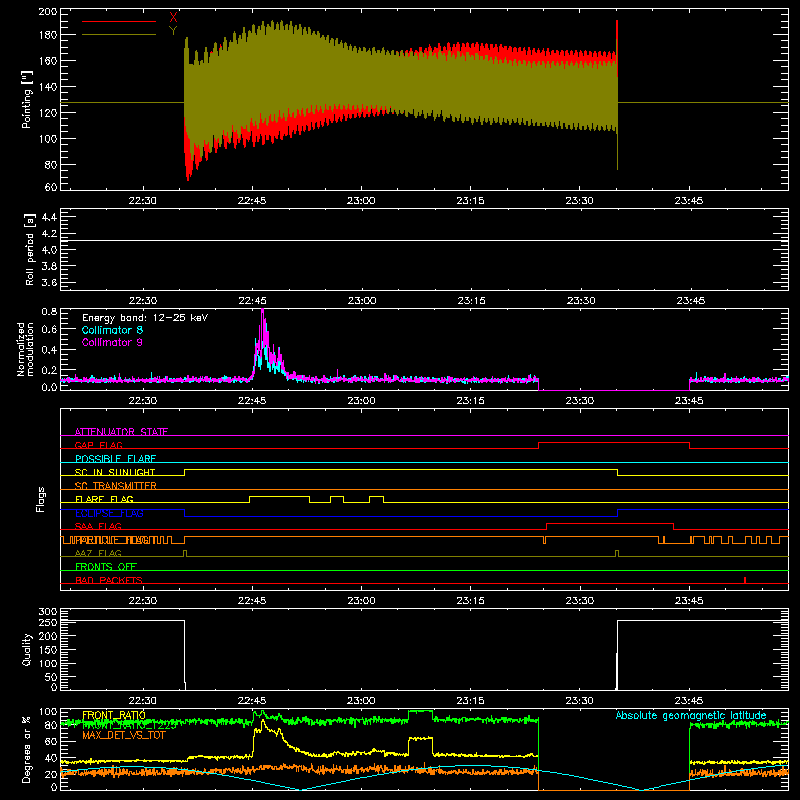Click the 'Pointing' y-axis title

27,99
